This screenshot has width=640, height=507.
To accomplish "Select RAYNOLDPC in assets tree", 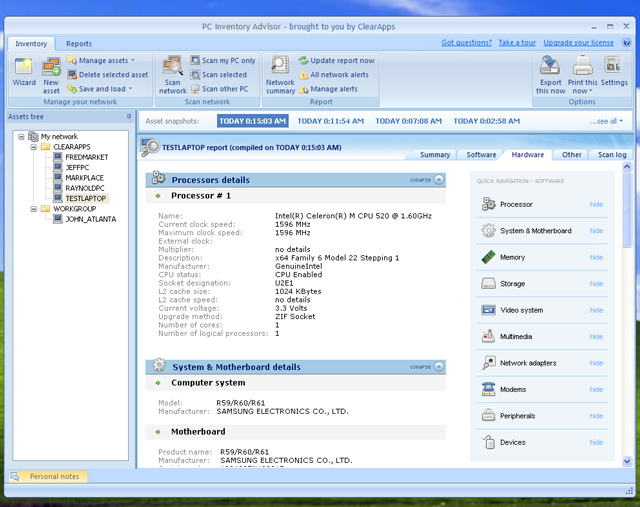I will click(85, 188).
